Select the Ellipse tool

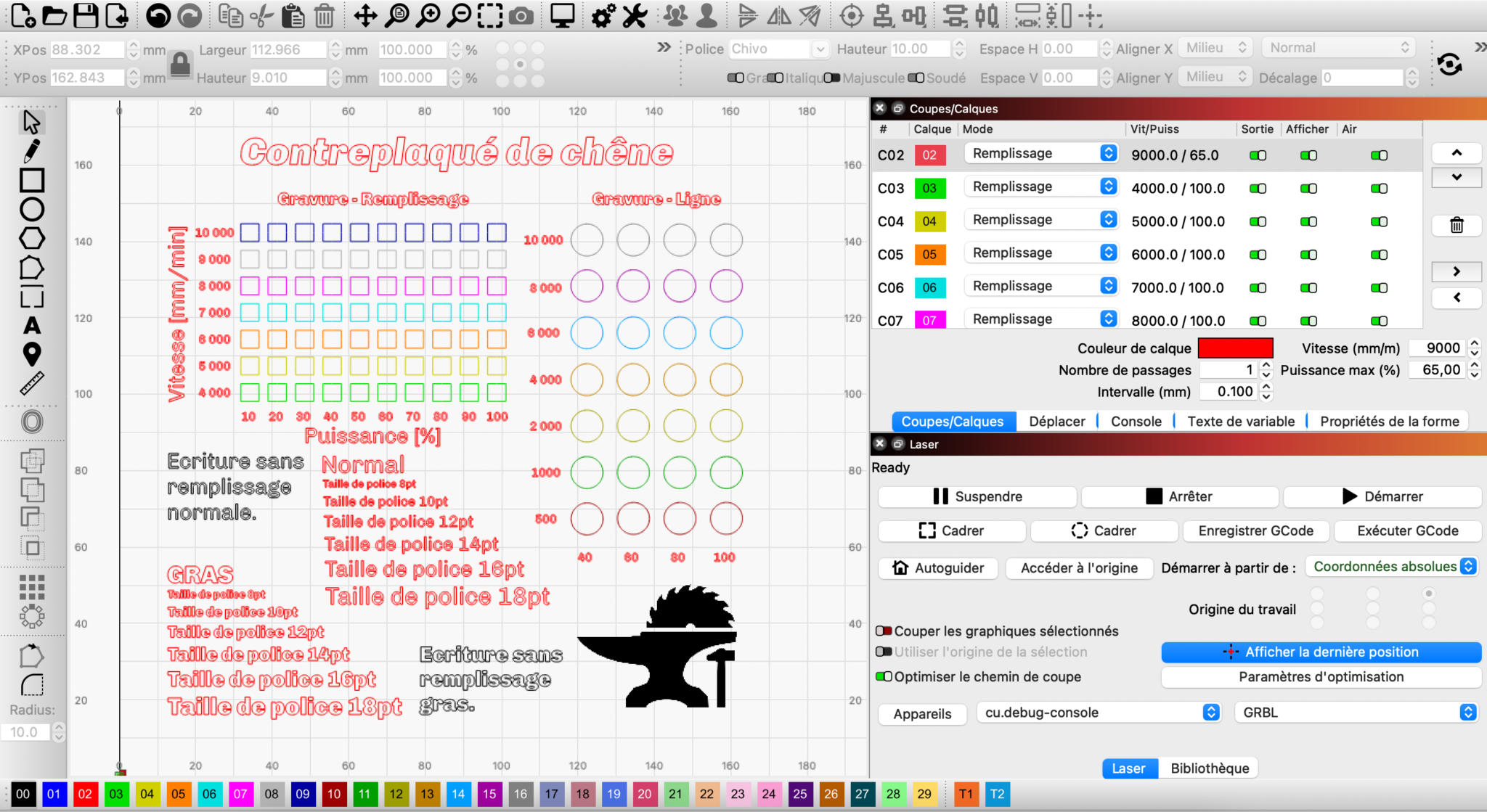click(31, 209)
